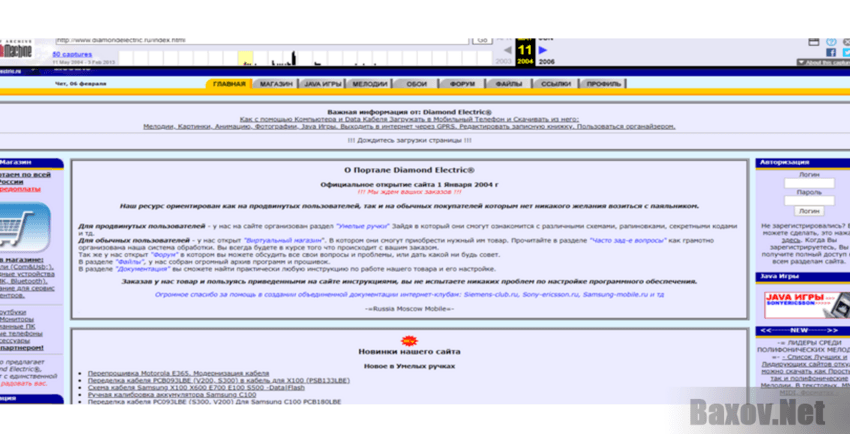The height and width of the screenshot is (434, 850).
Task: Click the next capture blue arrow
Action: point(544,48)
